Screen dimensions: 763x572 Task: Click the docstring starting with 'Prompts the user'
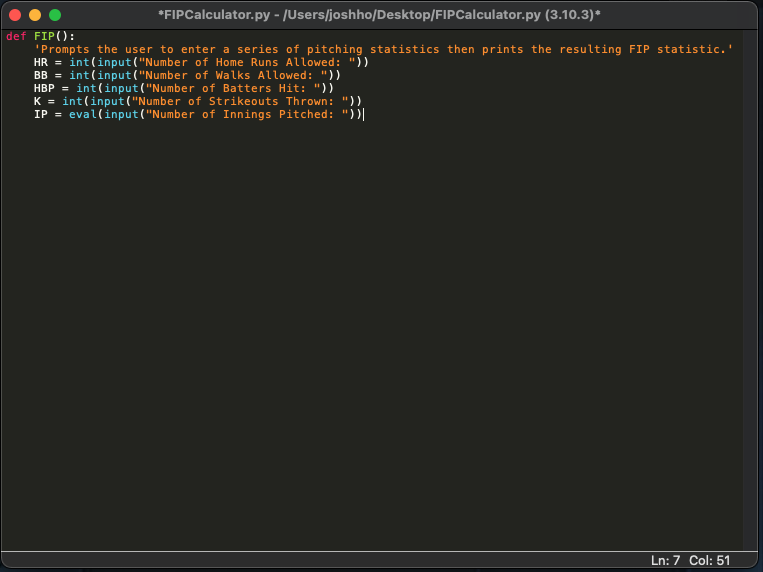pyautogui.click(x=383, y=50)
